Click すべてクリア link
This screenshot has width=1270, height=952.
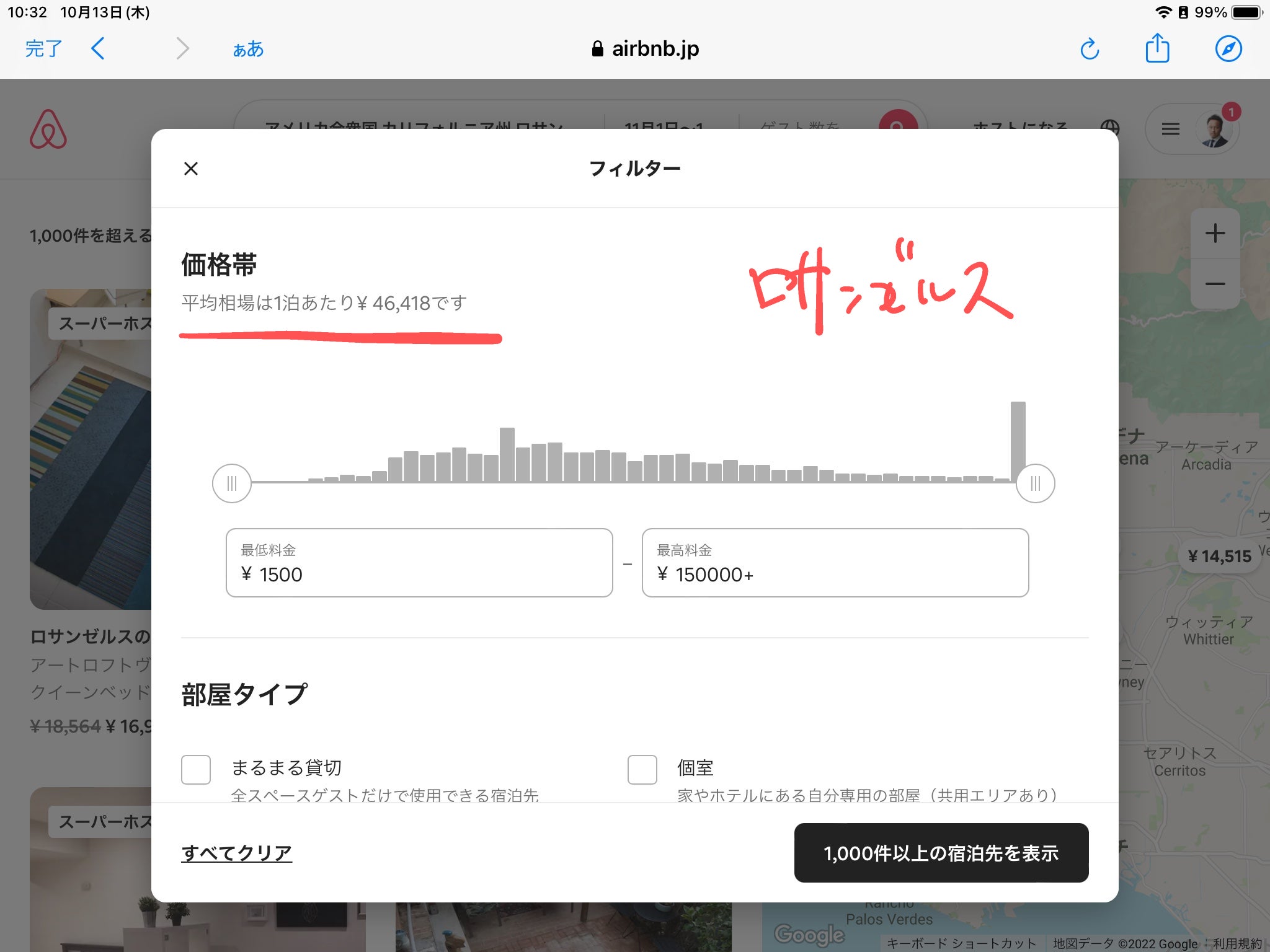236,853
